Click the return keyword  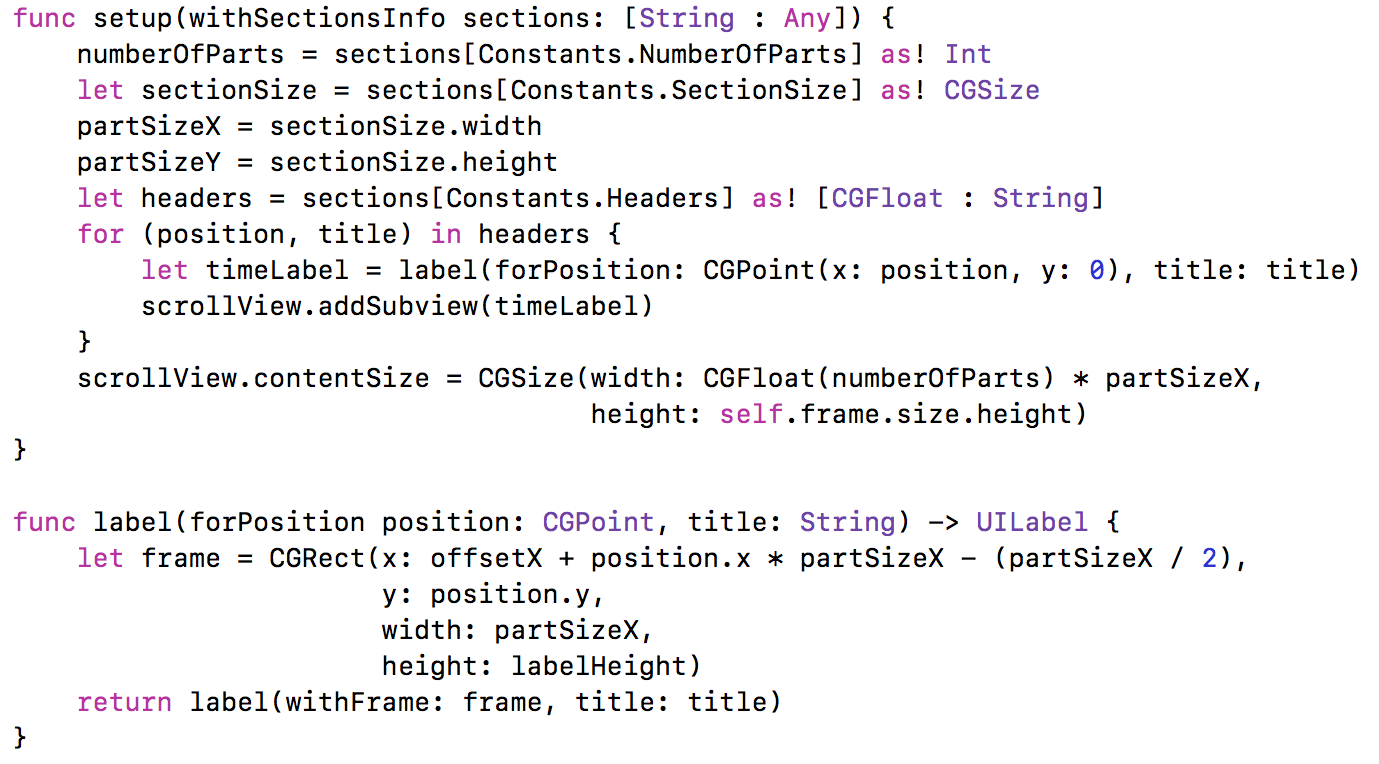coord(125,702)
